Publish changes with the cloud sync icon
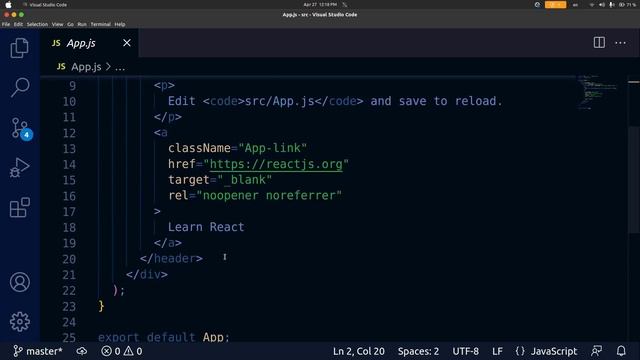The image size is (640, 360). 82,351
